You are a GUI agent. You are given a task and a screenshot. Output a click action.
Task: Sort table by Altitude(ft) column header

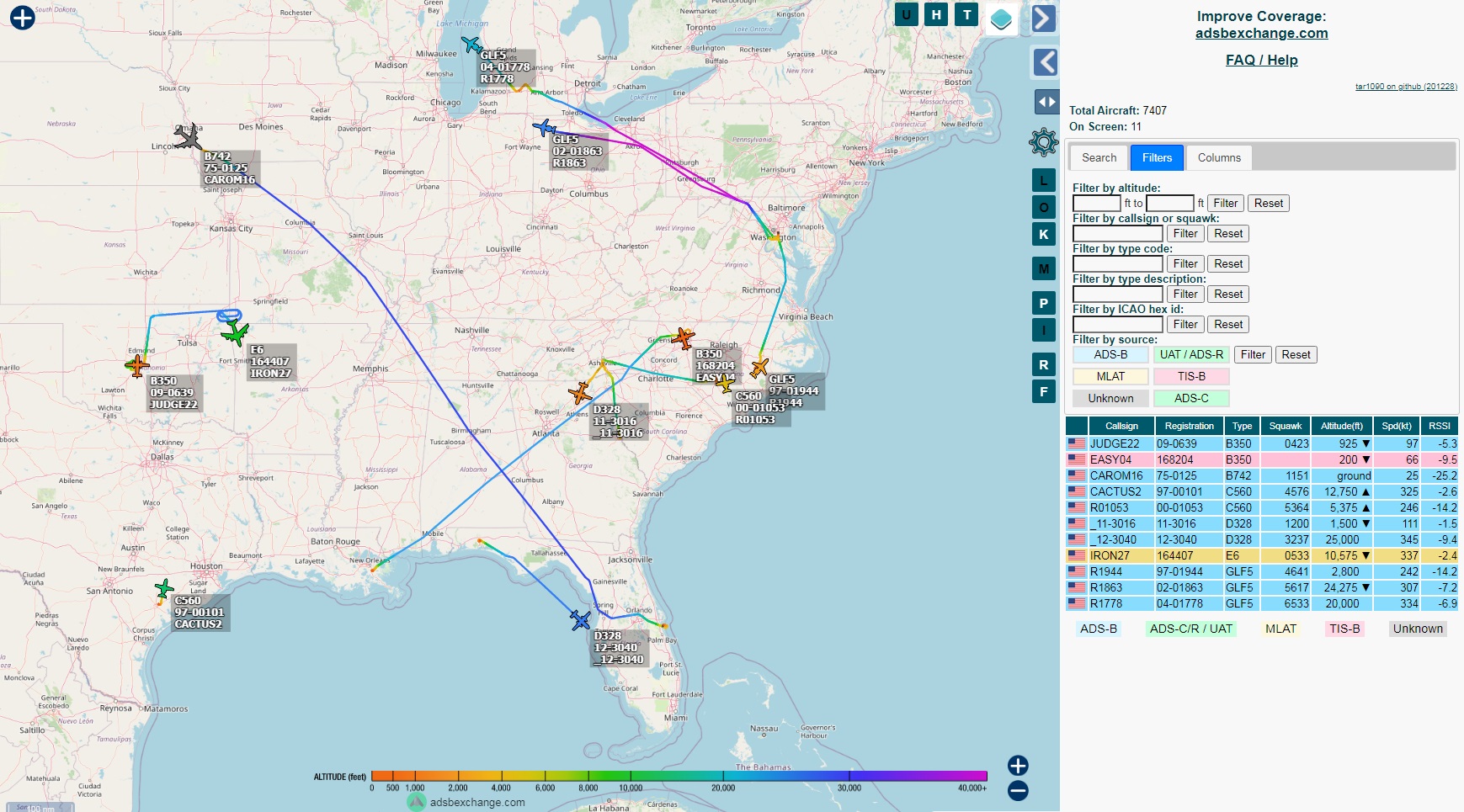click(1342, 426)
